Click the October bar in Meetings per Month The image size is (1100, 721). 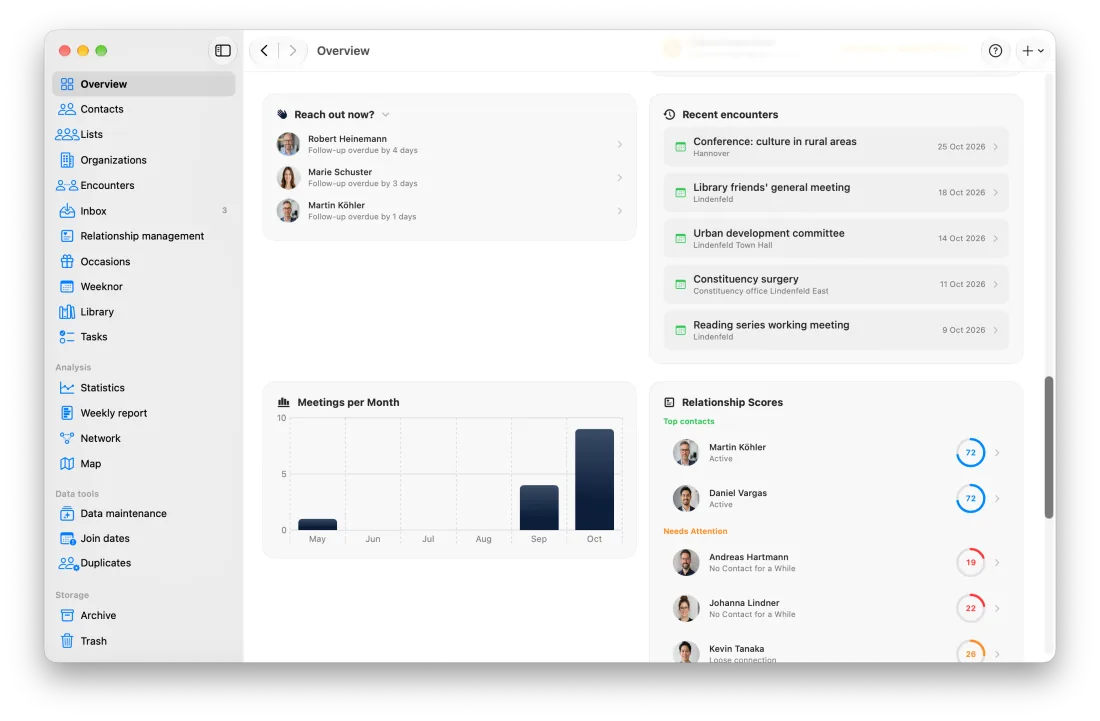pyautogui.click(x=594, y=480)
